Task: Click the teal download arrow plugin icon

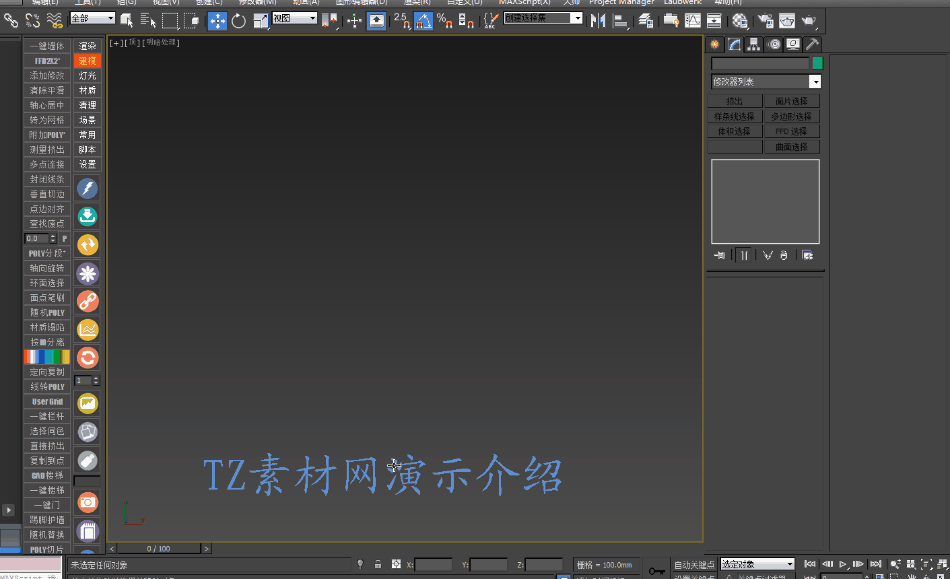Action: [87, 216]
